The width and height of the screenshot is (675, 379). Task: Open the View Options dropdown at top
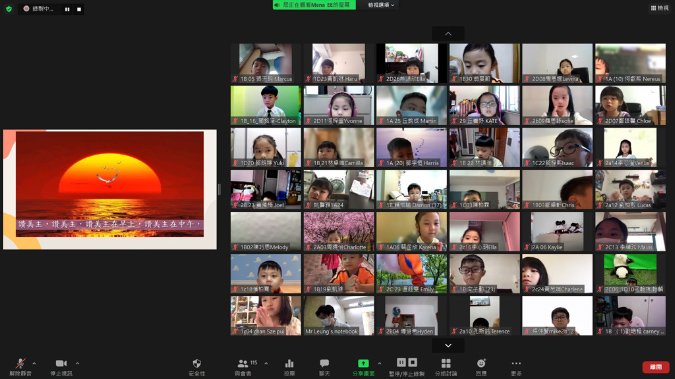pyautogui.click(x=381, y=5)
